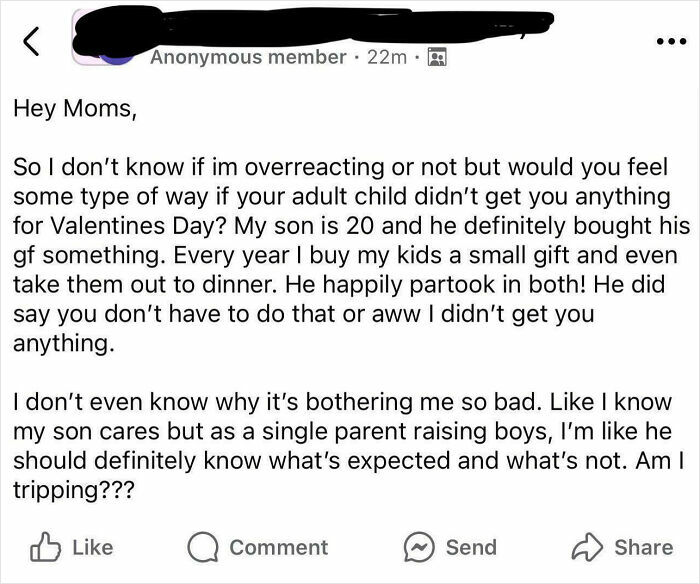The height and width of the screenshot is (584, 700).
Task: Click the Anonymous member name
Action: [248, 58]
